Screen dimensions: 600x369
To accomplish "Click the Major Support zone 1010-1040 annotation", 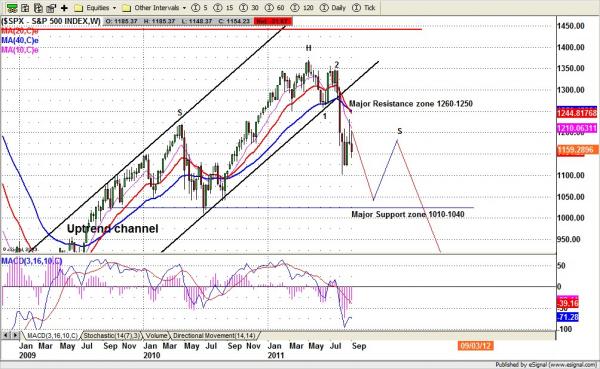I will click(408, 214).
